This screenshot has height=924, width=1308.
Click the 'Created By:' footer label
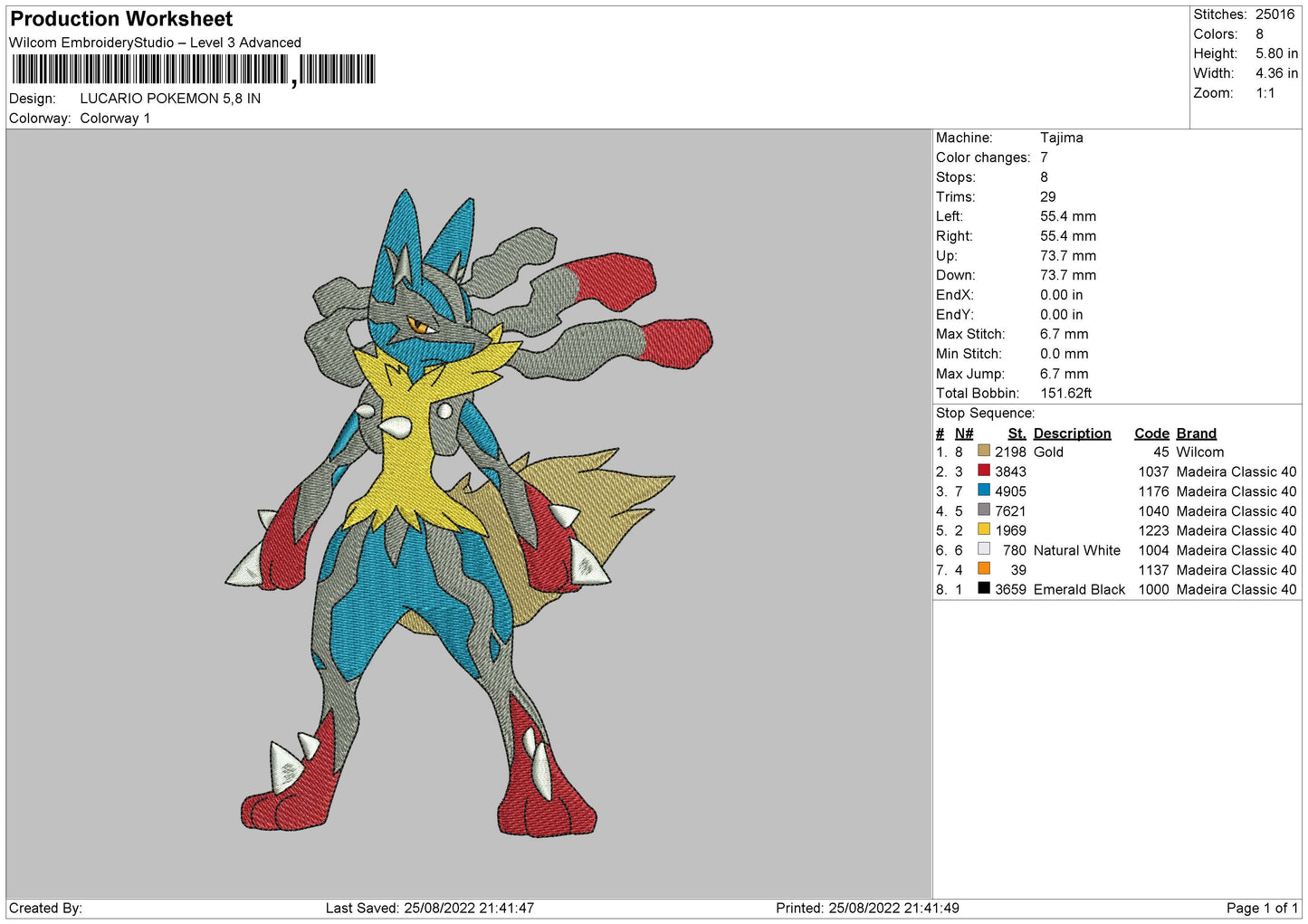[45, 909]
